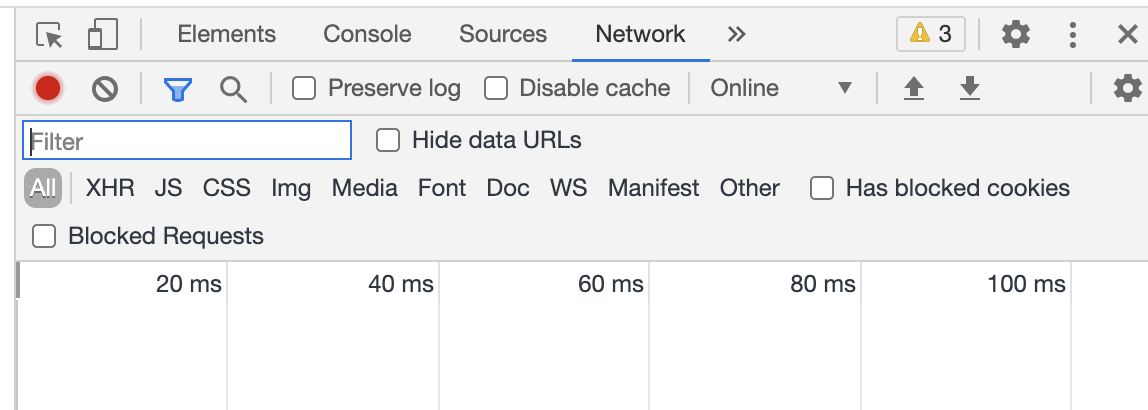Tick the Hide data URLs checkbox
Image resolution: width=1148 pixels, height=410 pixels.
[388, 141]
